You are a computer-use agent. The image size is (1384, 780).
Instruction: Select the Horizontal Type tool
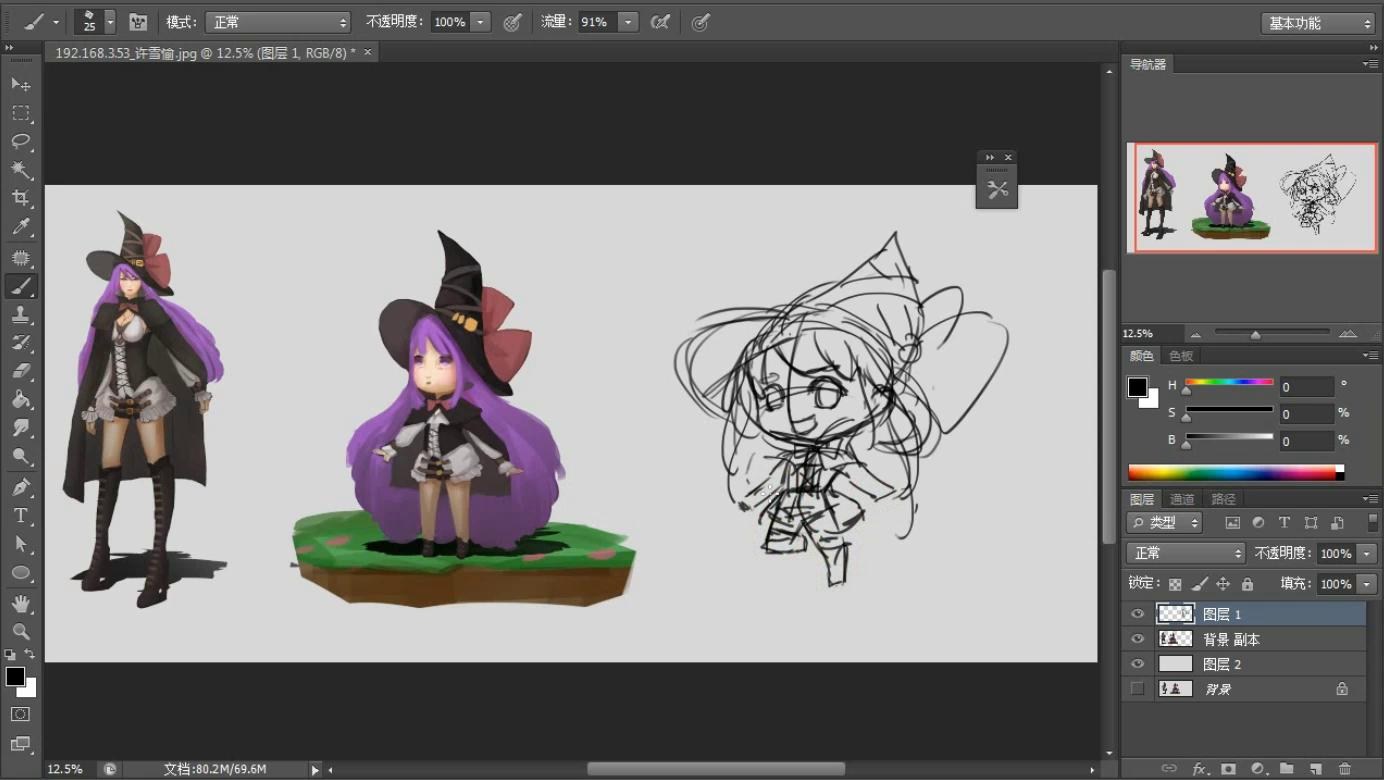[x=20, y=516]
